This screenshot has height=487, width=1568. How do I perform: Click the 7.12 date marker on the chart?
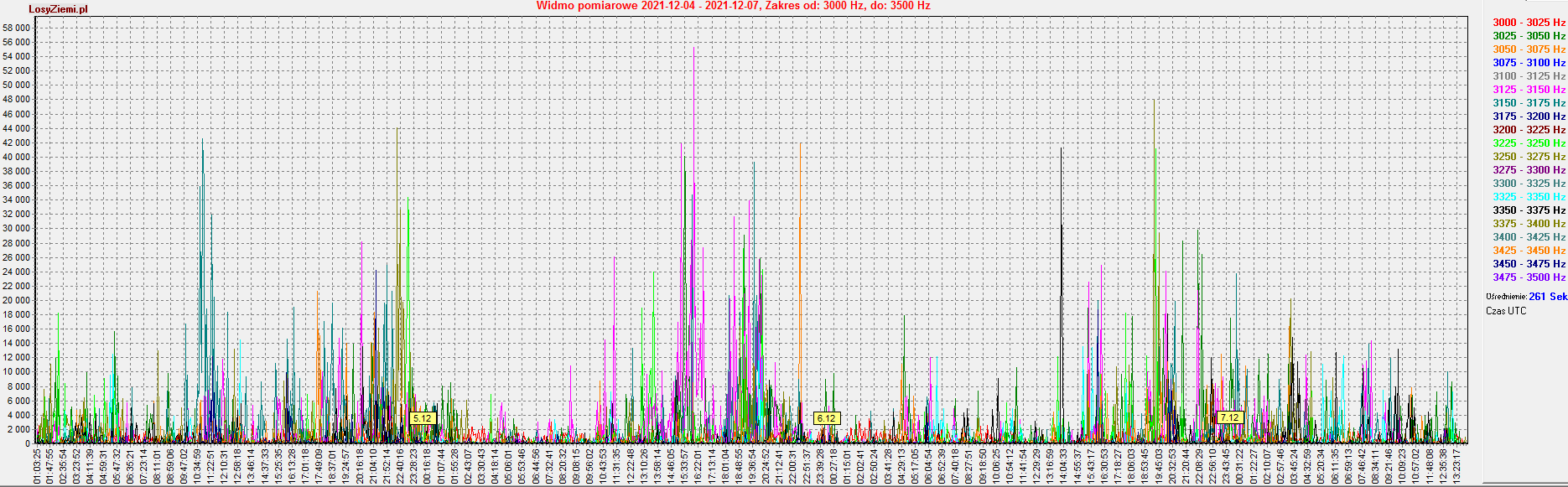(1229, 417)
